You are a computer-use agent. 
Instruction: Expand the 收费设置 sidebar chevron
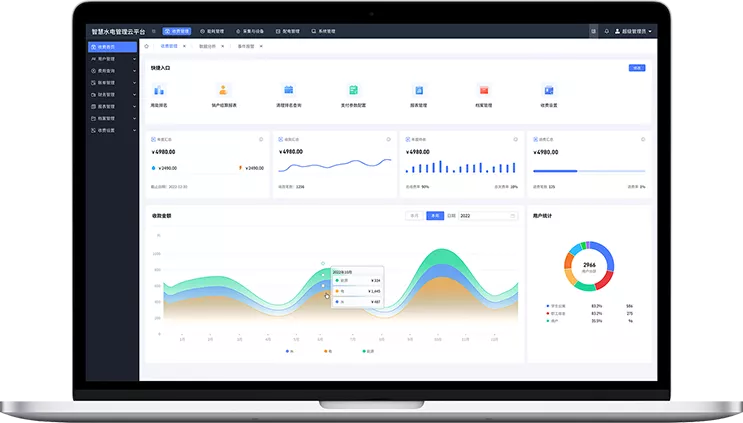[x=134, y=130]
